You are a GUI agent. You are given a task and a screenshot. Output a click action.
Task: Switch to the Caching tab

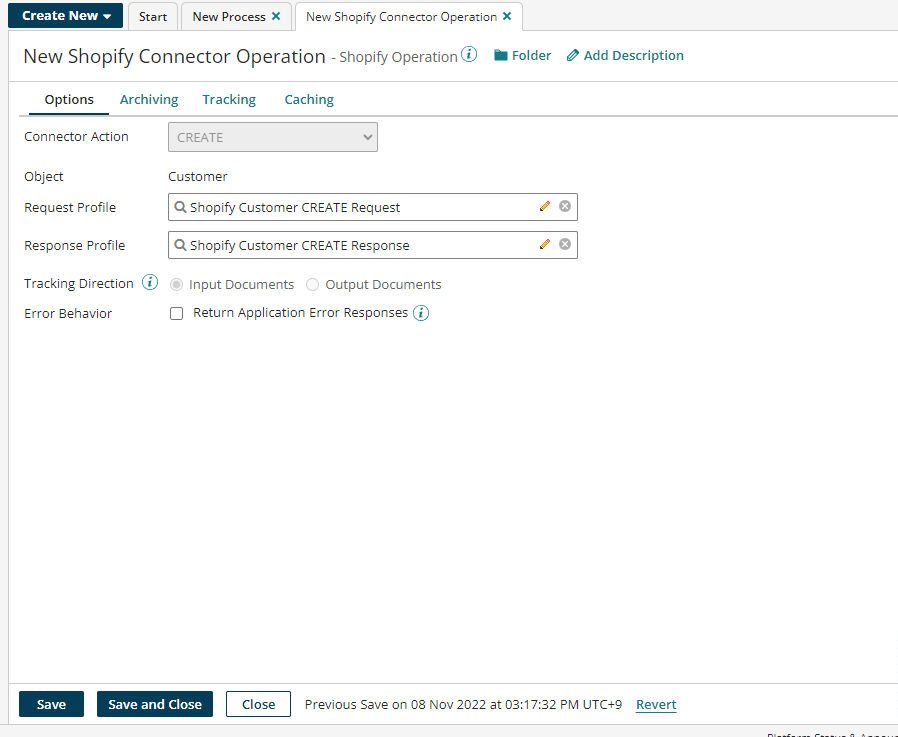(309, 99)
